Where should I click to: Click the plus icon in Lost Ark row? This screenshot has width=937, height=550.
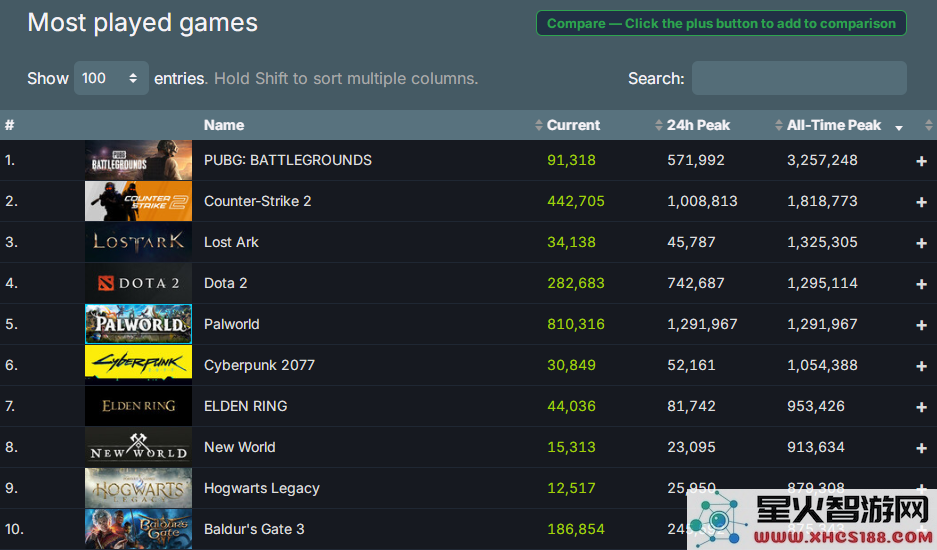click(921, 243)
